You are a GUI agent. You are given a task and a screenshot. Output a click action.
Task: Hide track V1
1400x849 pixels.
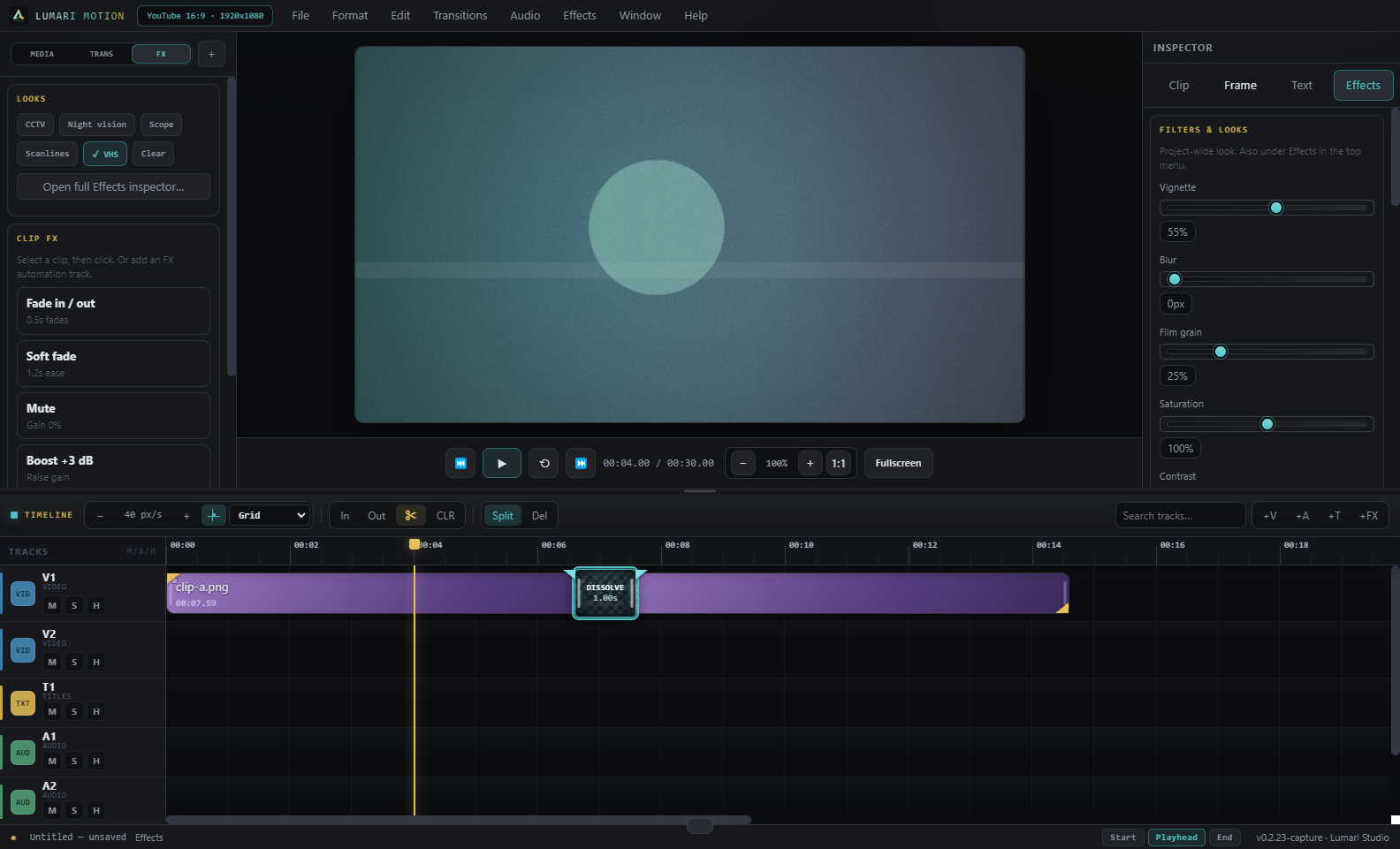click(x=96, y=605)
